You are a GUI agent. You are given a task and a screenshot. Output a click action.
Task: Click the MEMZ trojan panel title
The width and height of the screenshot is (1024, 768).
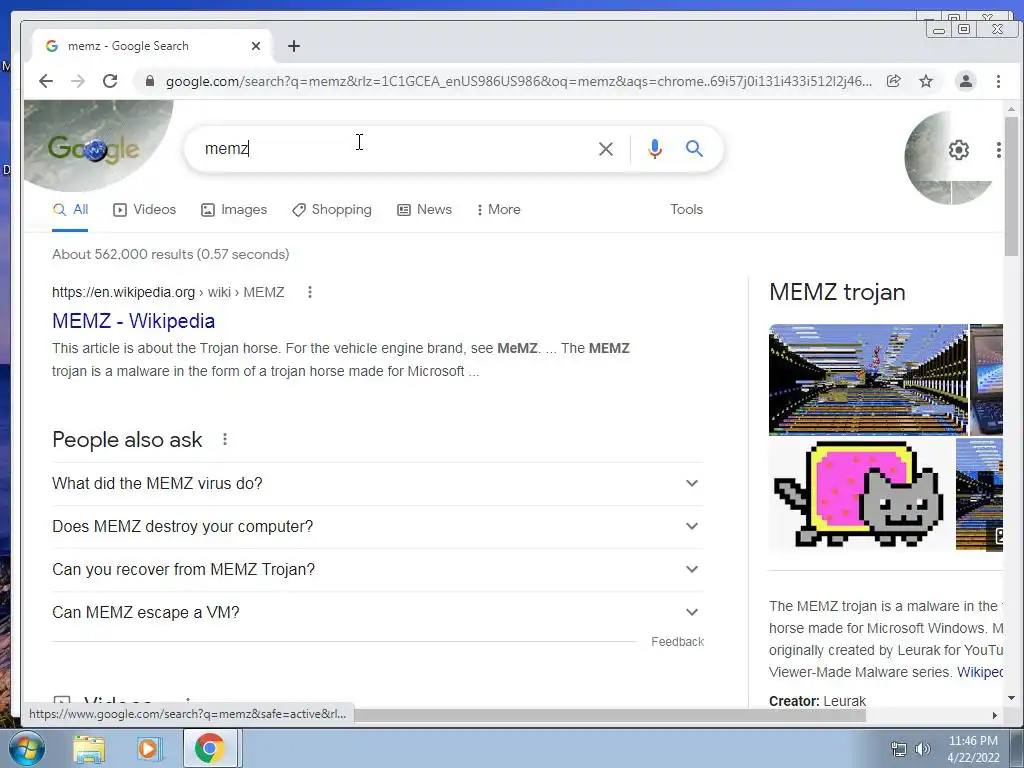point(837,292)
